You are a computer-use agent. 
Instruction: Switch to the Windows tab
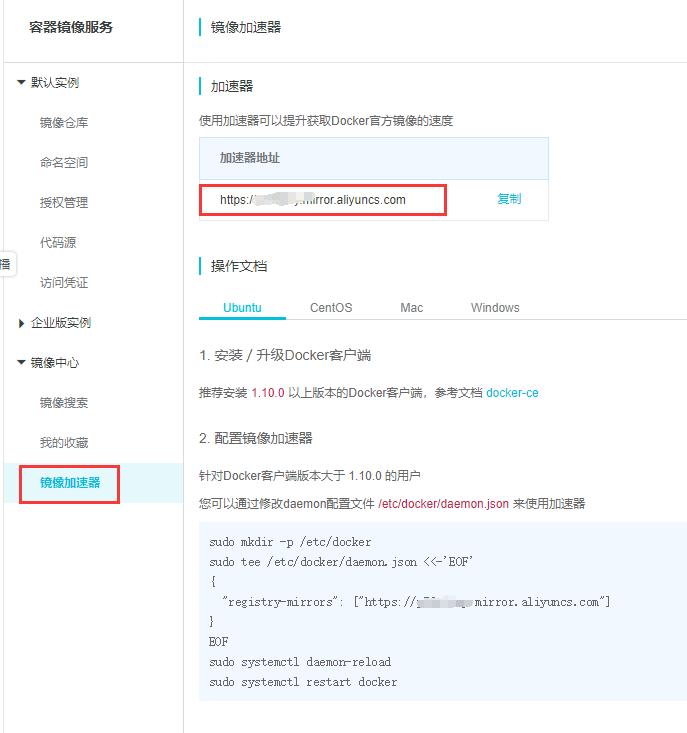pyautogui.click(x=495, y=308)
